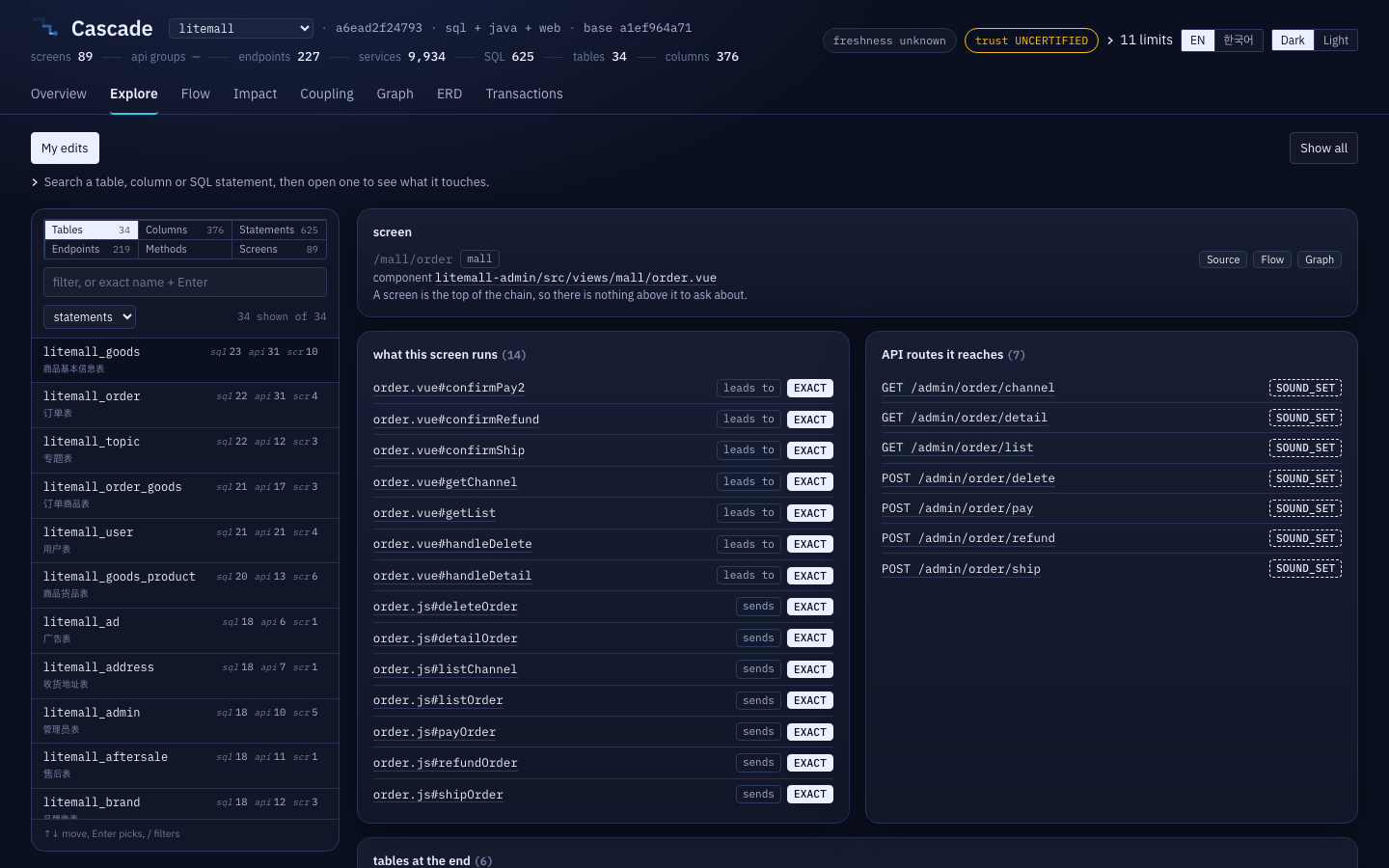Open order.js#detailOrder link
Viewport: 1389px width, 868px height.
[x=446, y=638]
